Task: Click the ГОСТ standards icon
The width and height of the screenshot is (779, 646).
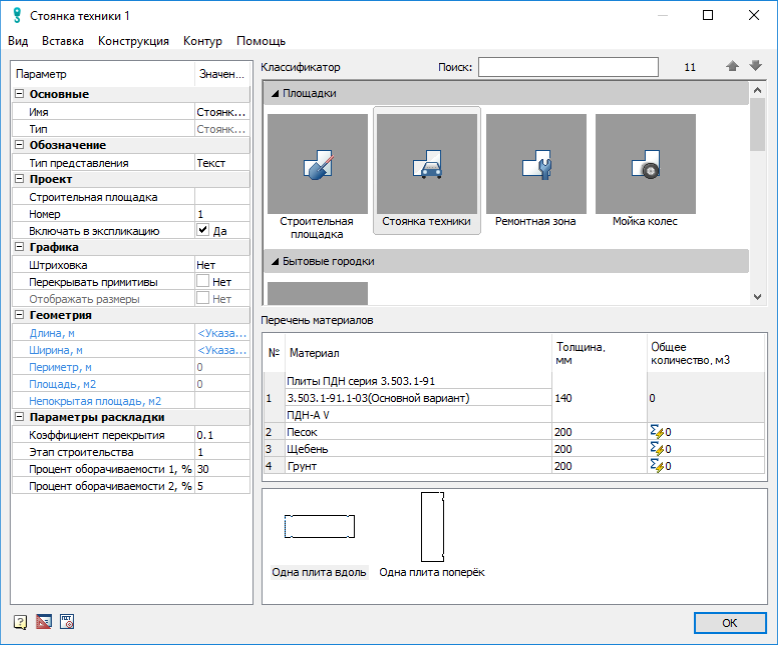Action: tap(67, 622)
